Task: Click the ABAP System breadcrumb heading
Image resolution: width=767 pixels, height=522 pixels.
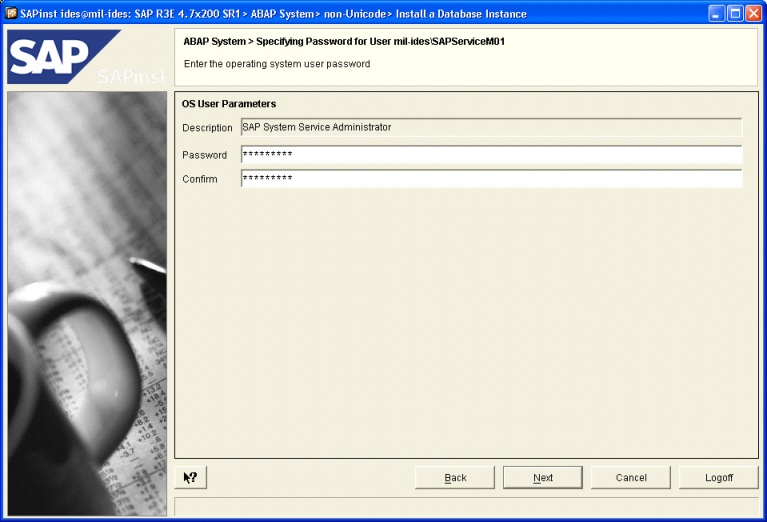Action: (350, 42)
